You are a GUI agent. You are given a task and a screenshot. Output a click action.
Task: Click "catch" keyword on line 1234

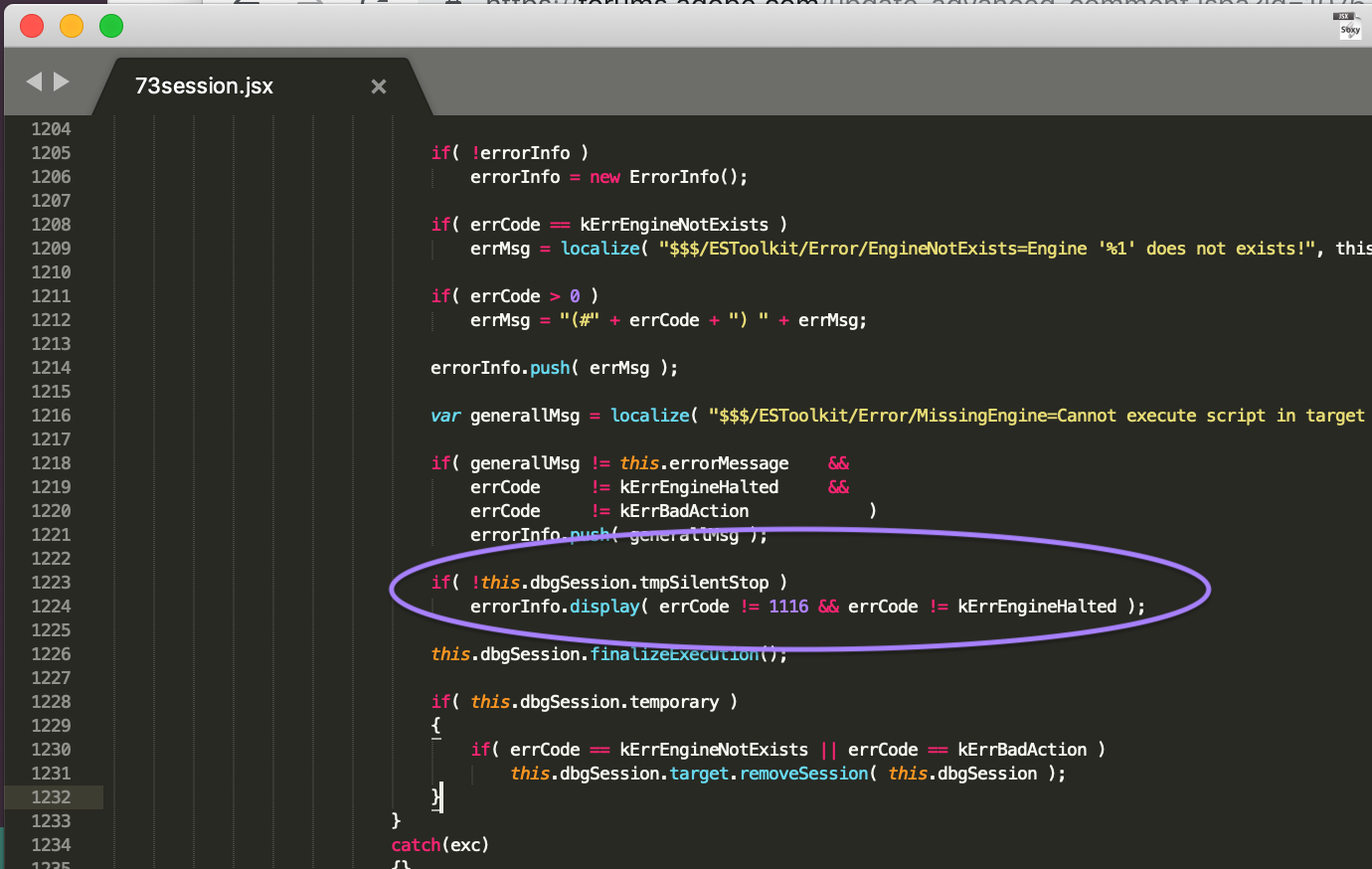click(x=416, y=845)
